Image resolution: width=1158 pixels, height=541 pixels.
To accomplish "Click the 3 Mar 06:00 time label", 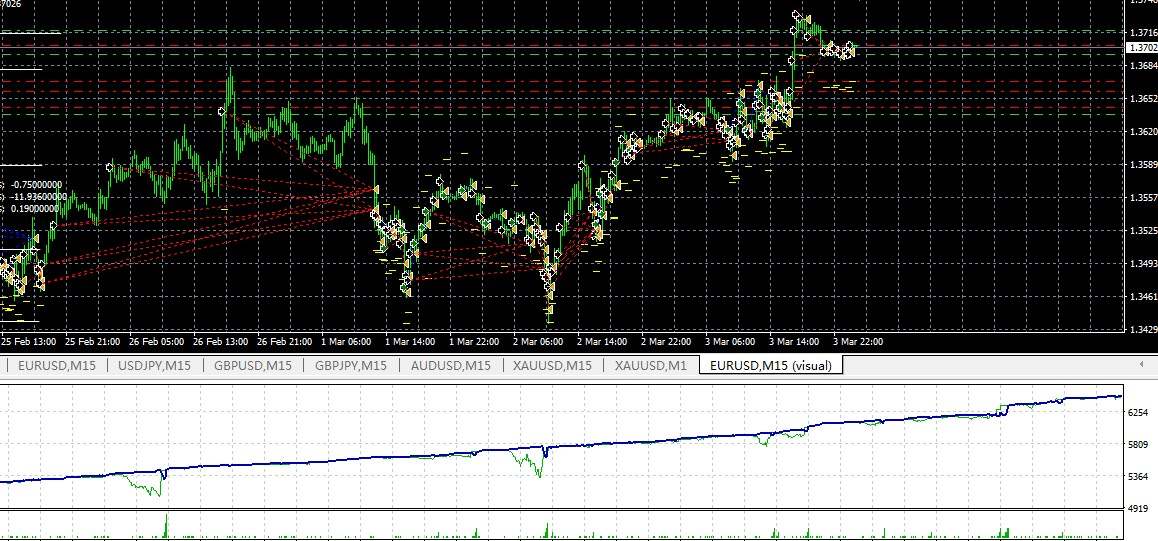I will [730, 342].
